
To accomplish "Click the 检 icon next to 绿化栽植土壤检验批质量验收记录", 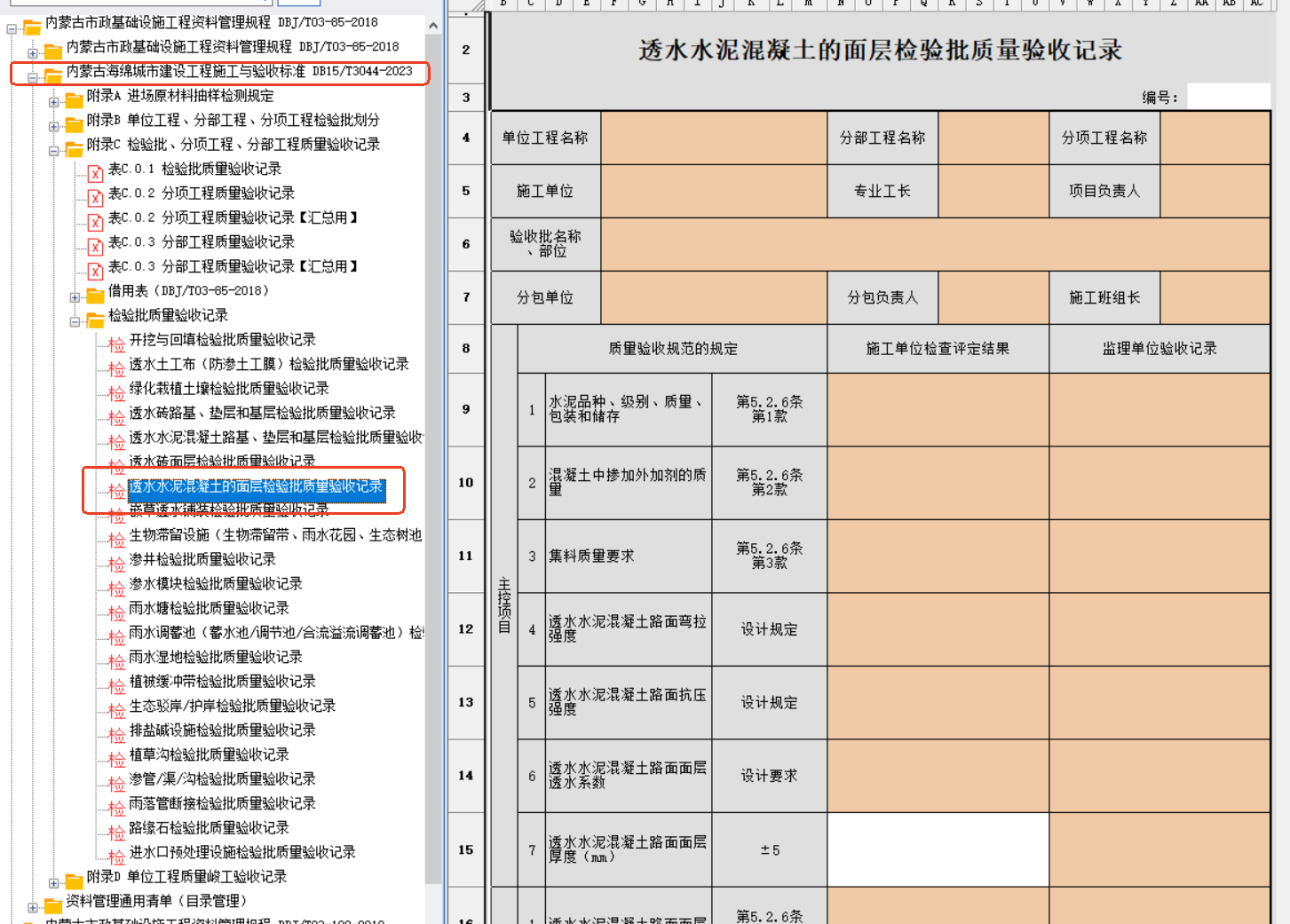I will pos(116,391).
